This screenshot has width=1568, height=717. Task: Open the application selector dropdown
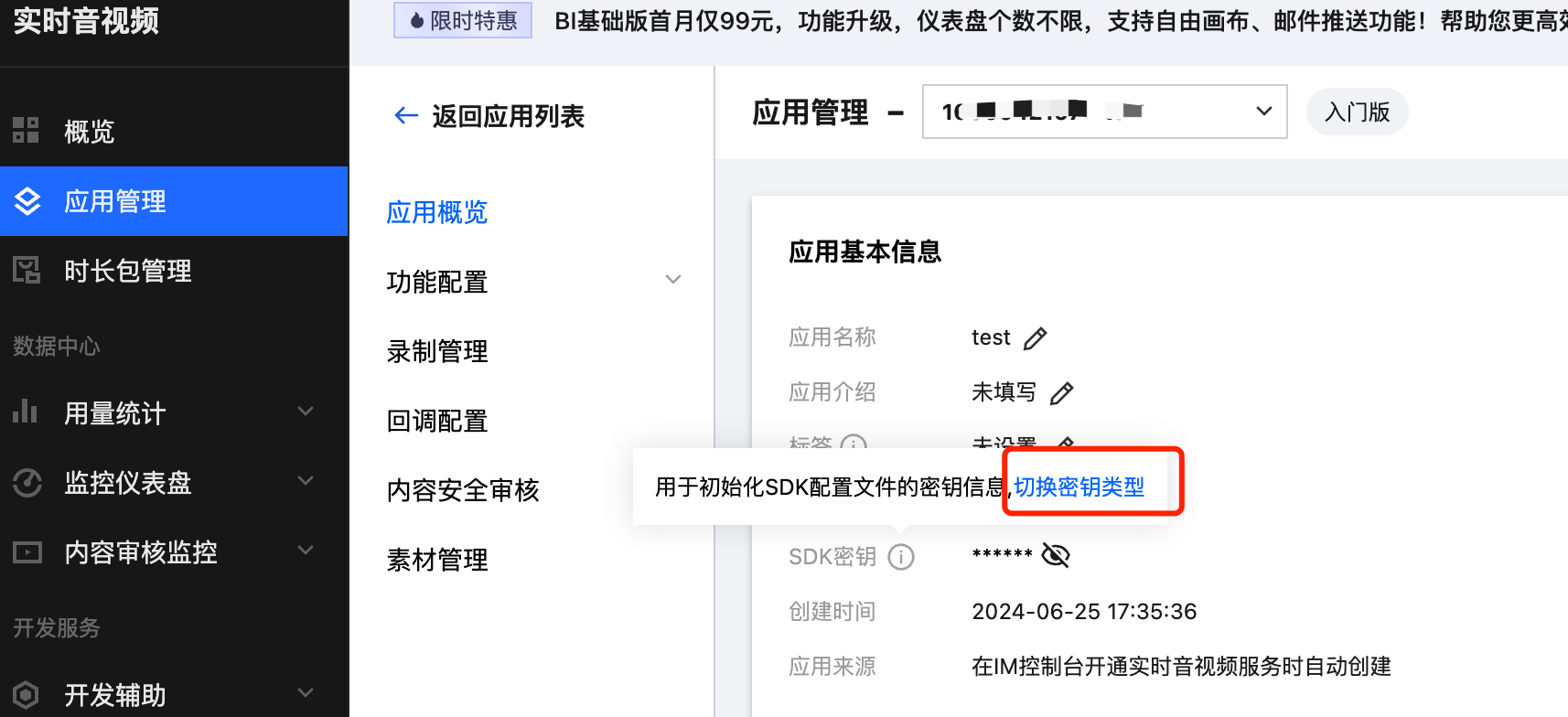(1104, 112)
